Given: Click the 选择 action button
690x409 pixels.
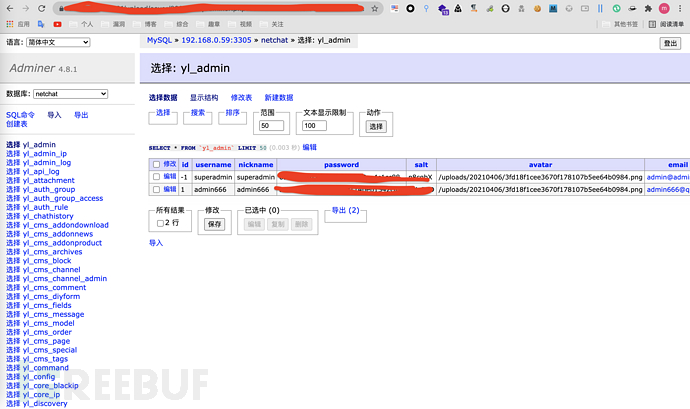Looking at the screenshot, I should [x=376, y=127].
